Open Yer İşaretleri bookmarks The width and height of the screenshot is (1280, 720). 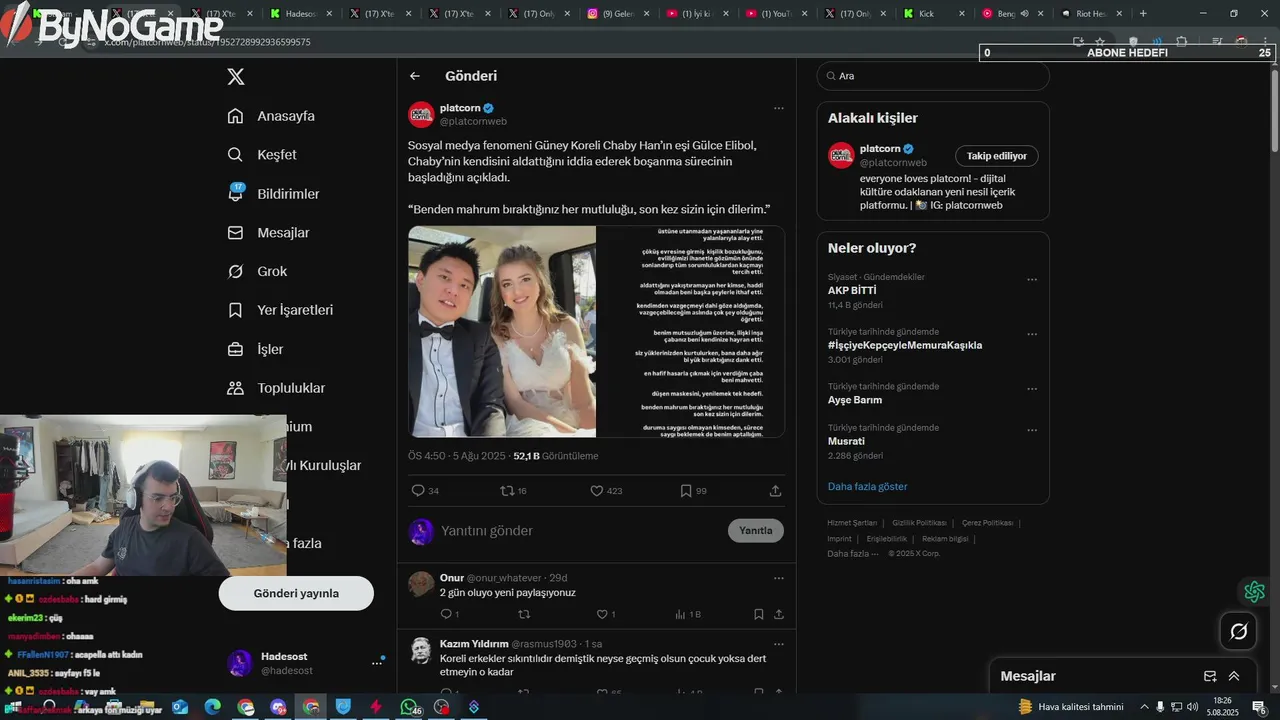(280, 310)
